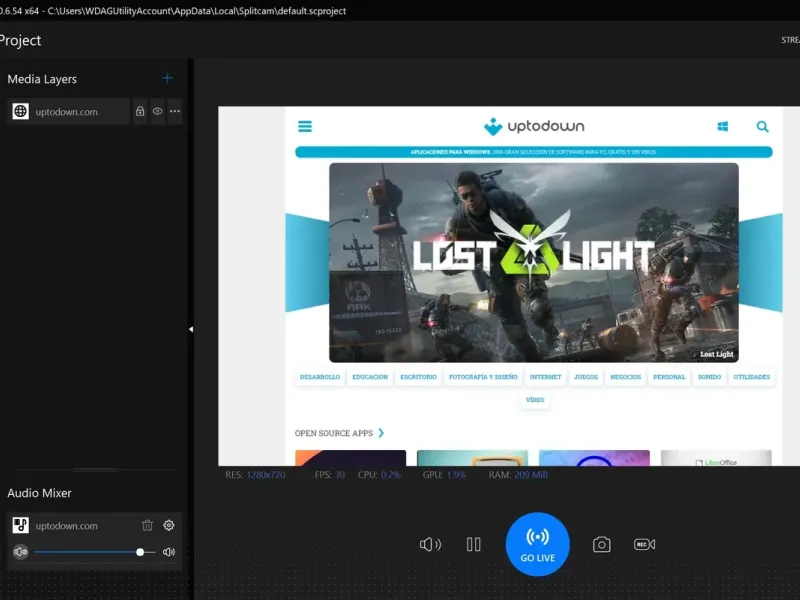The width and height of the screenshot is (800, 600).
Task: Click the FPS 30 value
Action: point(340,475)
